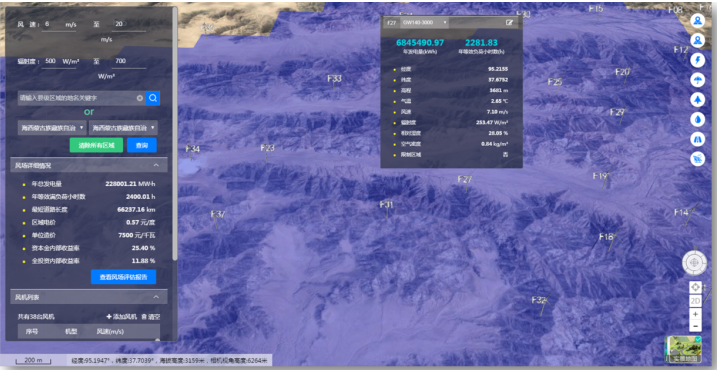Click the umbrella layer icon
This screenshot has width=717, height=370.
[697, 80]
